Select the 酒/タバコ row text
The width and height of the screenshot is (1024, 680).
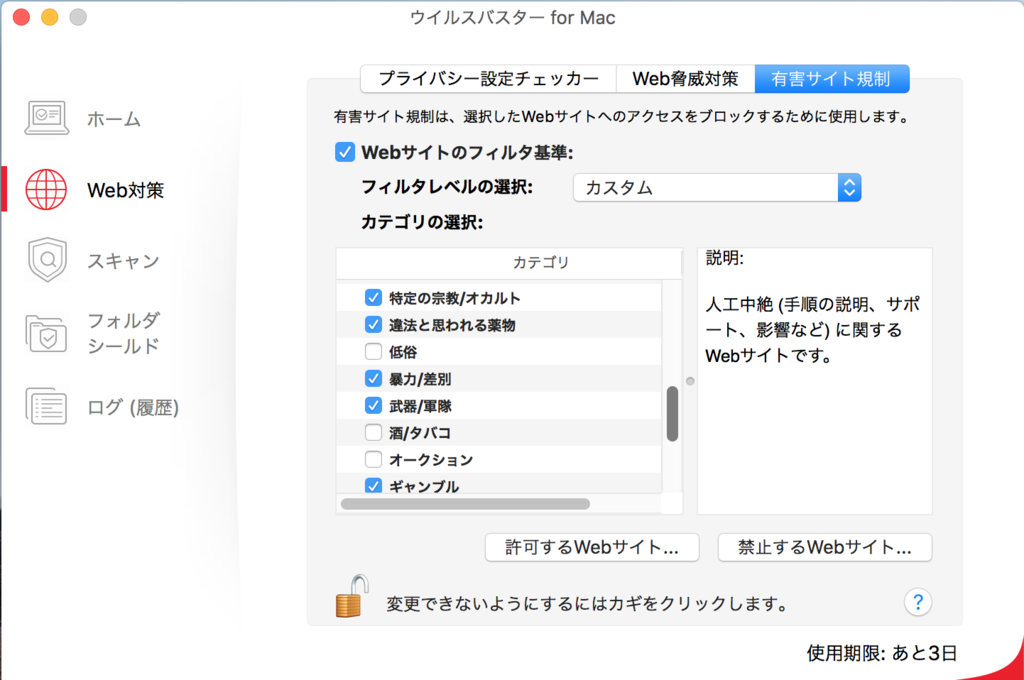420,433
